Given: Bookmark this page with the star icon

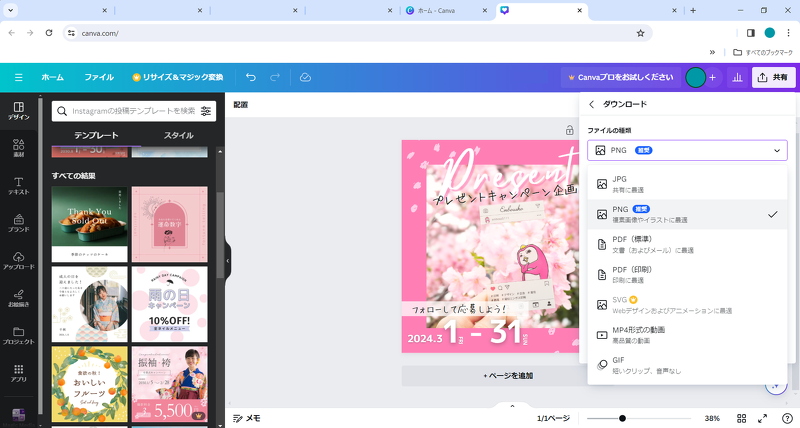Looking at the screenshot, I should 640,33.
